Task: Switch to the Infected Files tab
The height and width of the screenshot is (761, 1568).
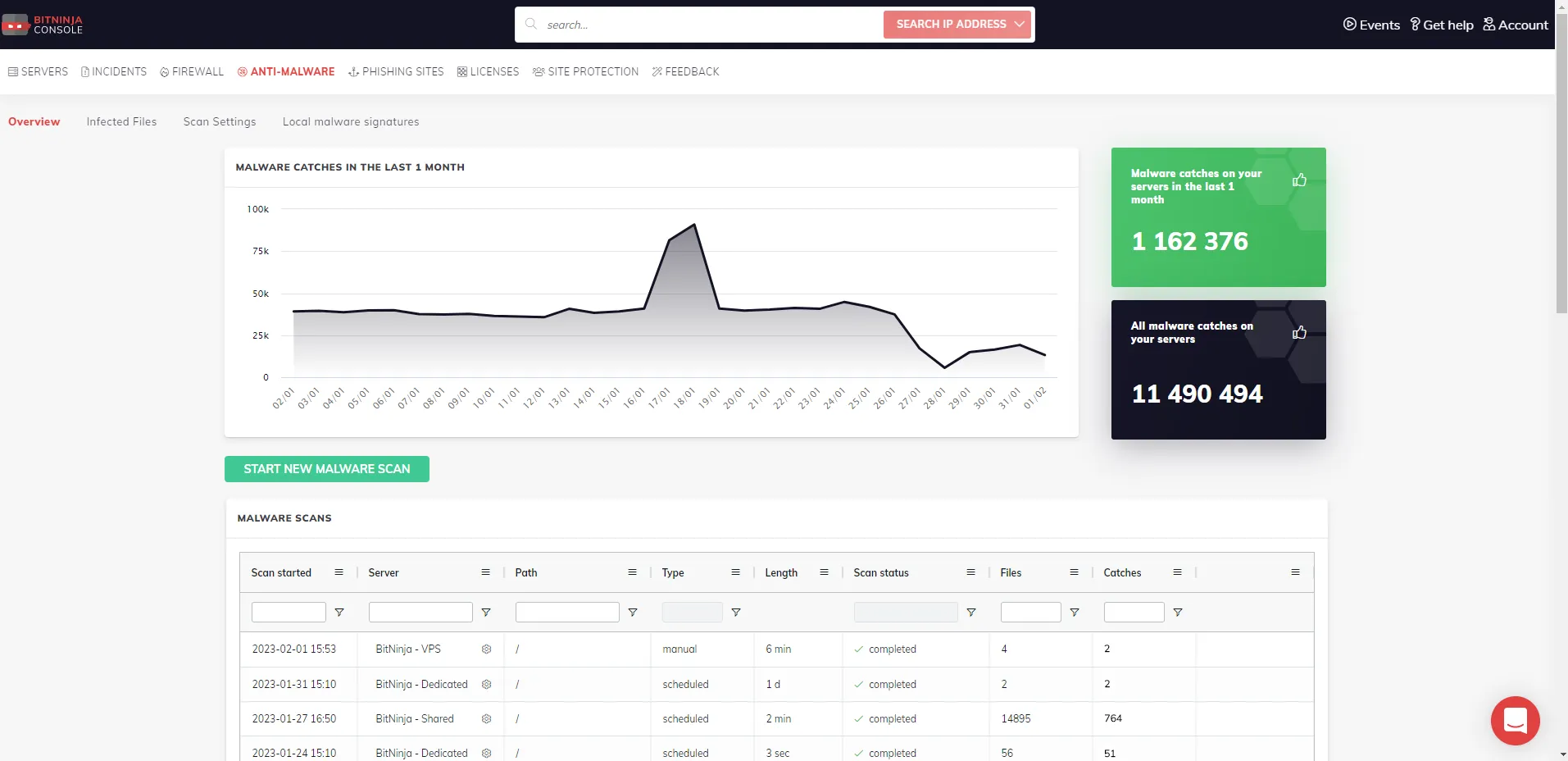Action: click(121, 121)
